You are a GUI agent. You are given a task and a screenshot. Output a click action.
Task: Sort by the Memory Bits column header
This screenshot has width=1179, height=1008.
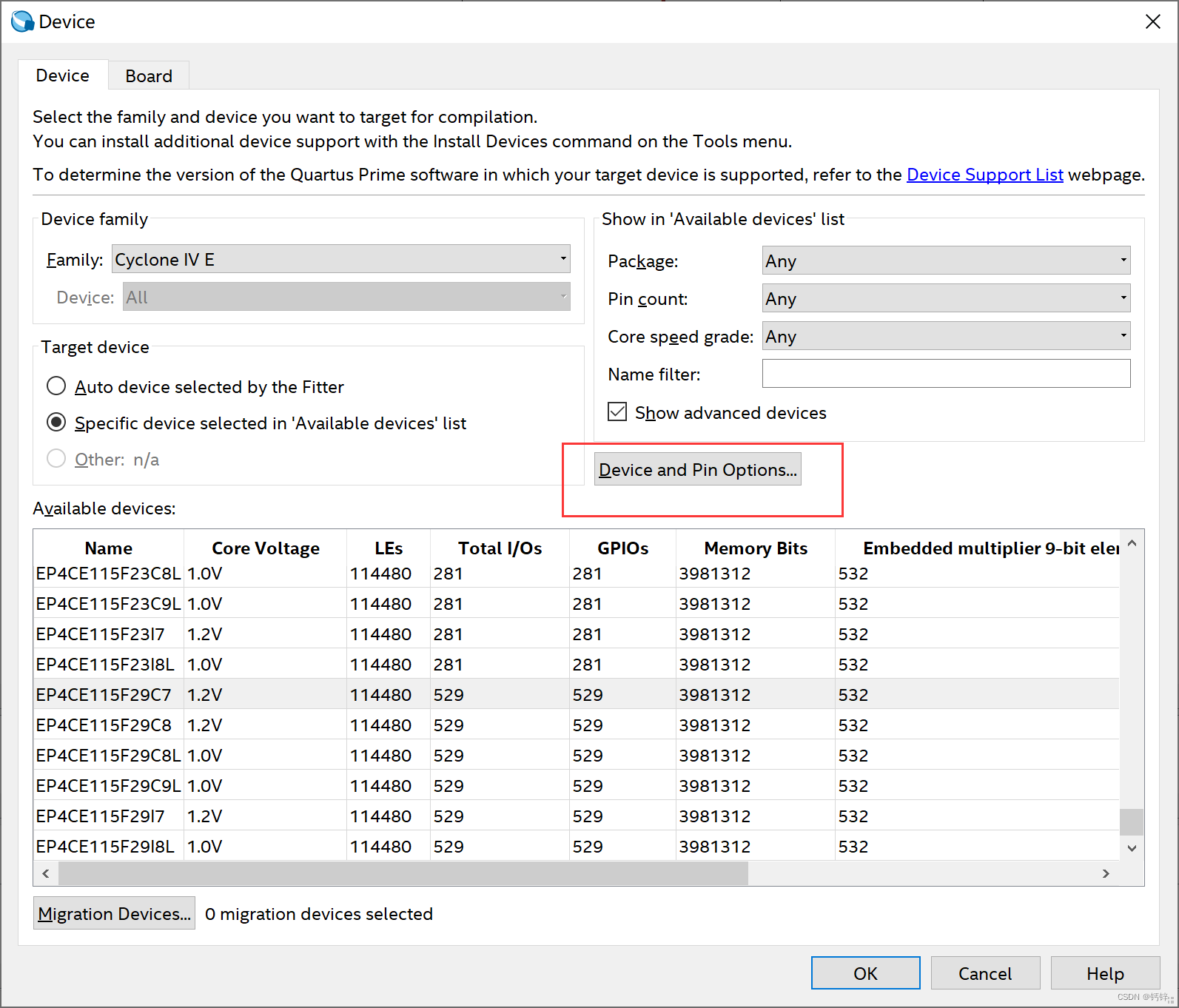coord(756,548)
